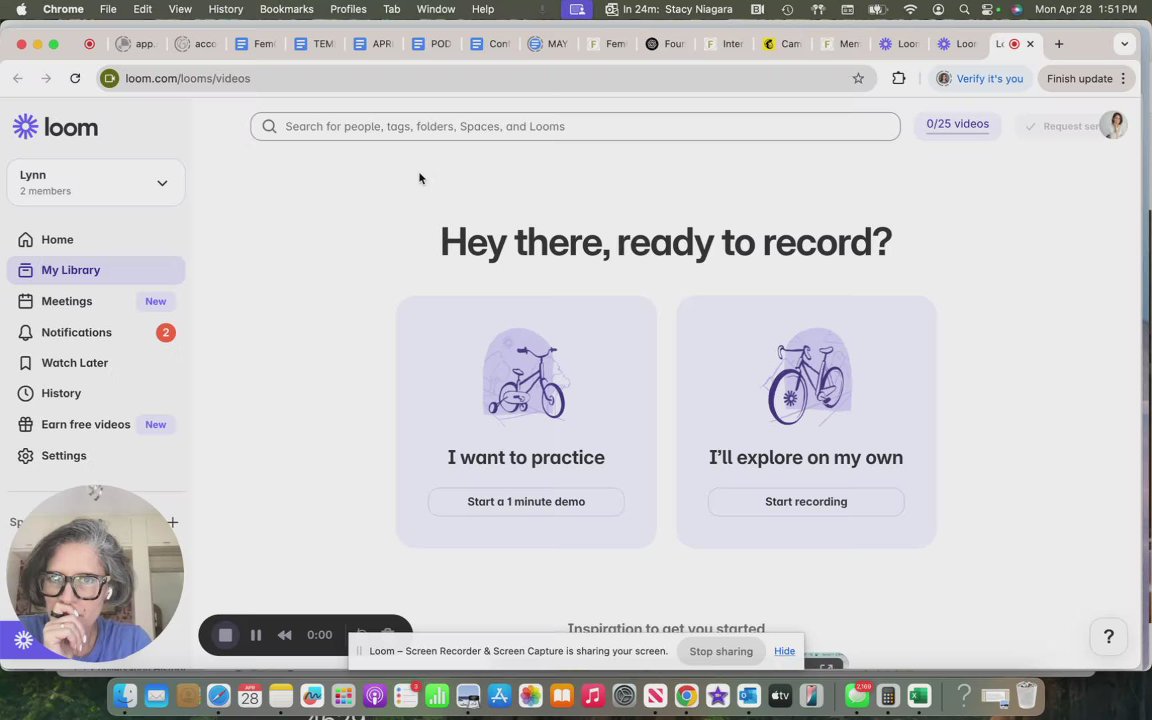Viewport: 1152px width, 720px height.
Task: Start a 1 minute demo
Action: point(526,502)
